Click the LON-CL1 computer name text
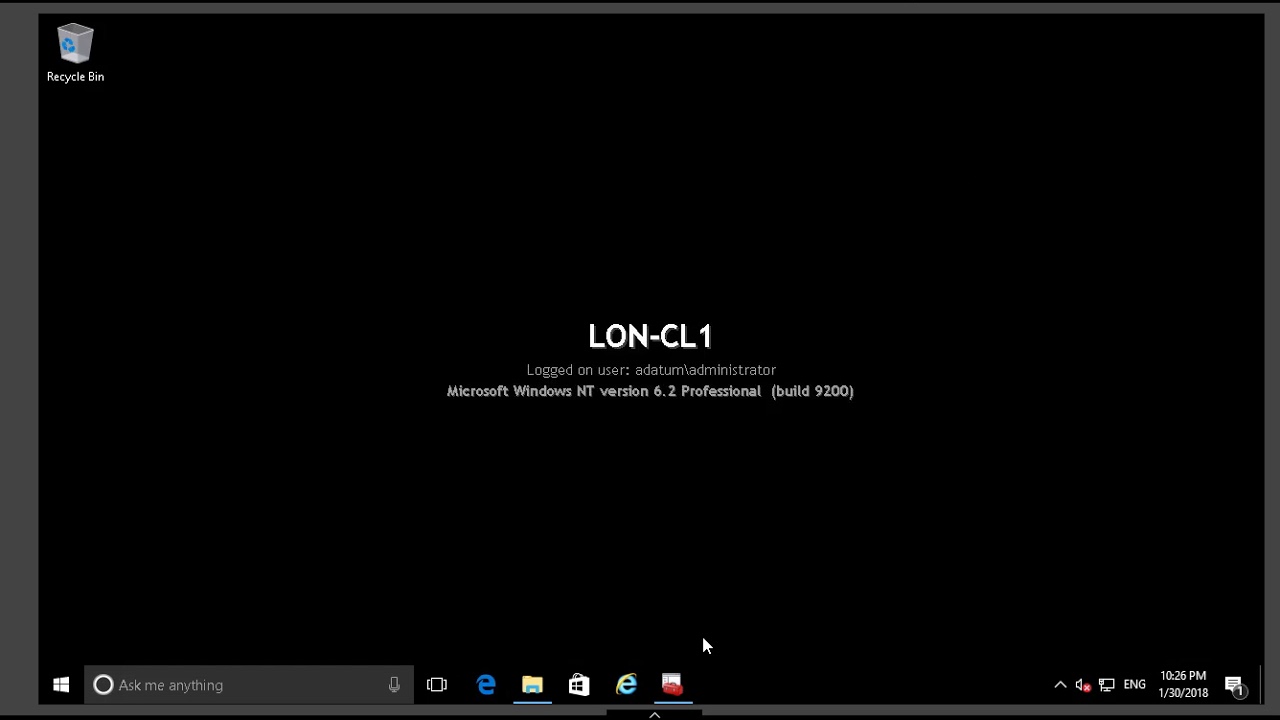 click(650, 336)
